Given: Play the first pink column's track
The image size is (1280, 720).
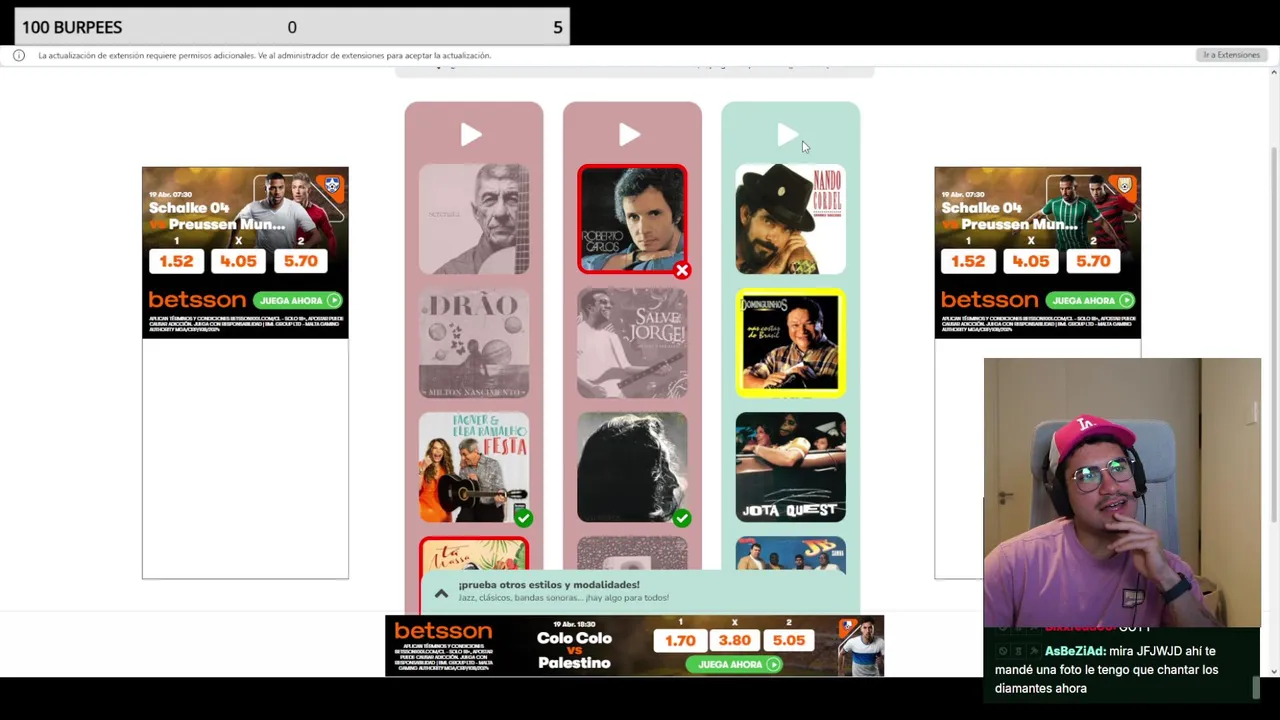Looking at the screenshot, I should click(471, 135).
